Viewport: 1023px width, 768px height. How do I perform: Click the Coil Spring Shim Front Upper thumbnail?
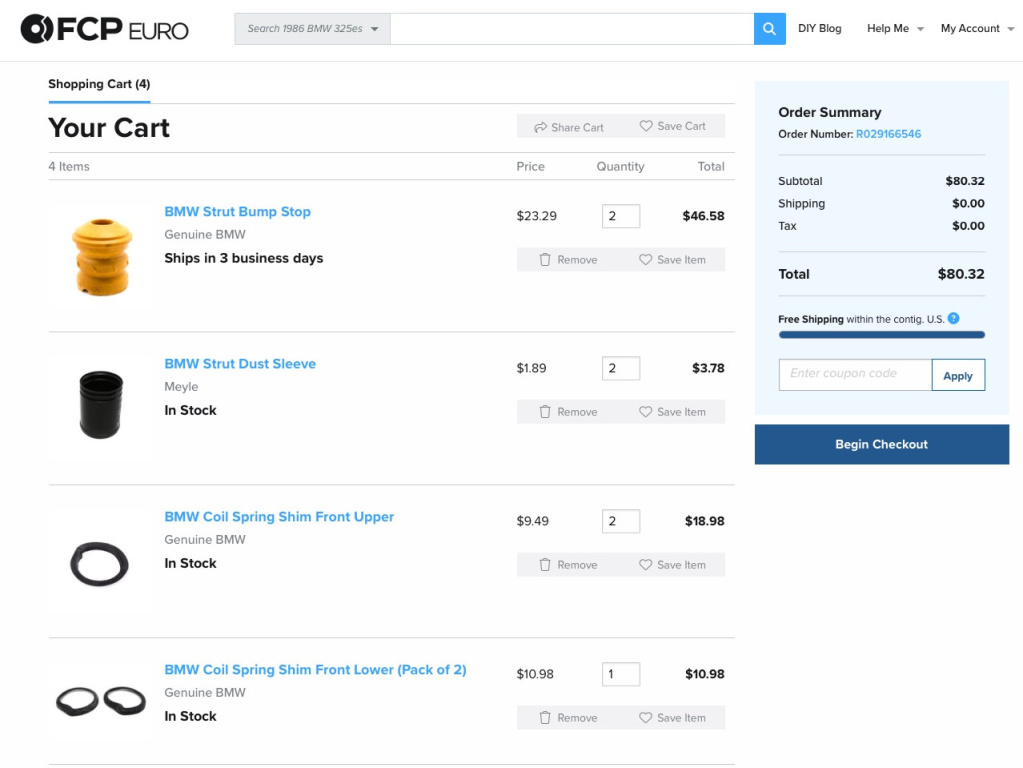point(99,564)
